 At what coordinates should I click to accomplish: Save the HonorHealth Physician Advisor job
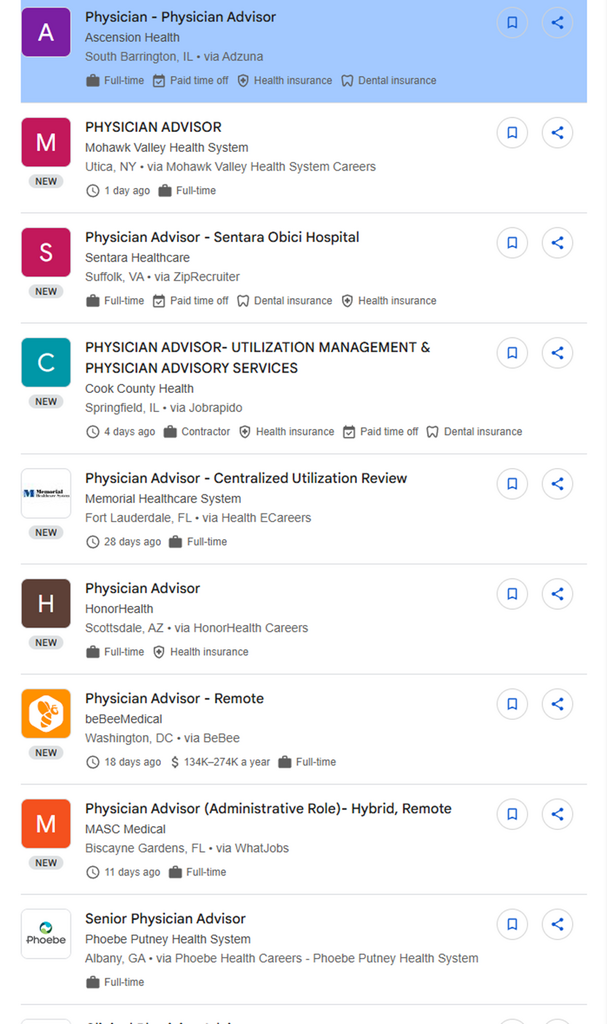512,594
